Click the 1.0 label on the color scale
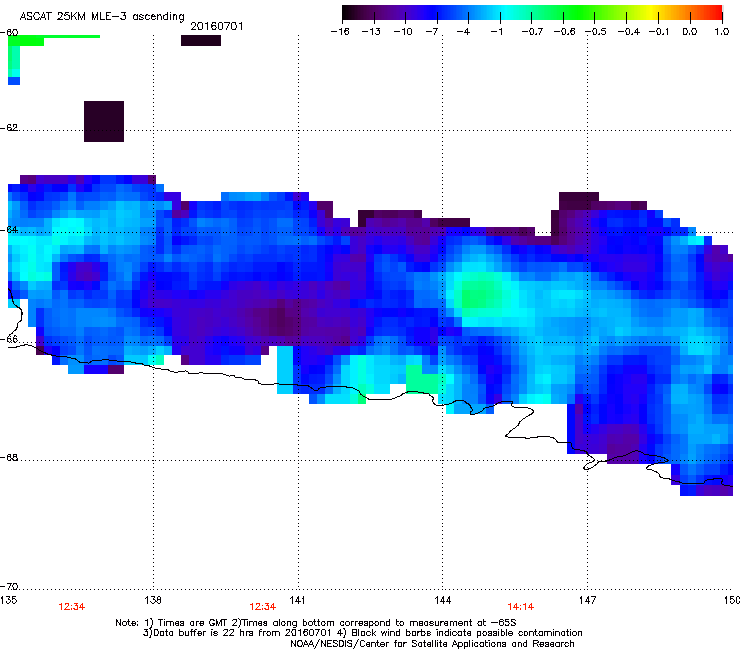 click(722, 32)
